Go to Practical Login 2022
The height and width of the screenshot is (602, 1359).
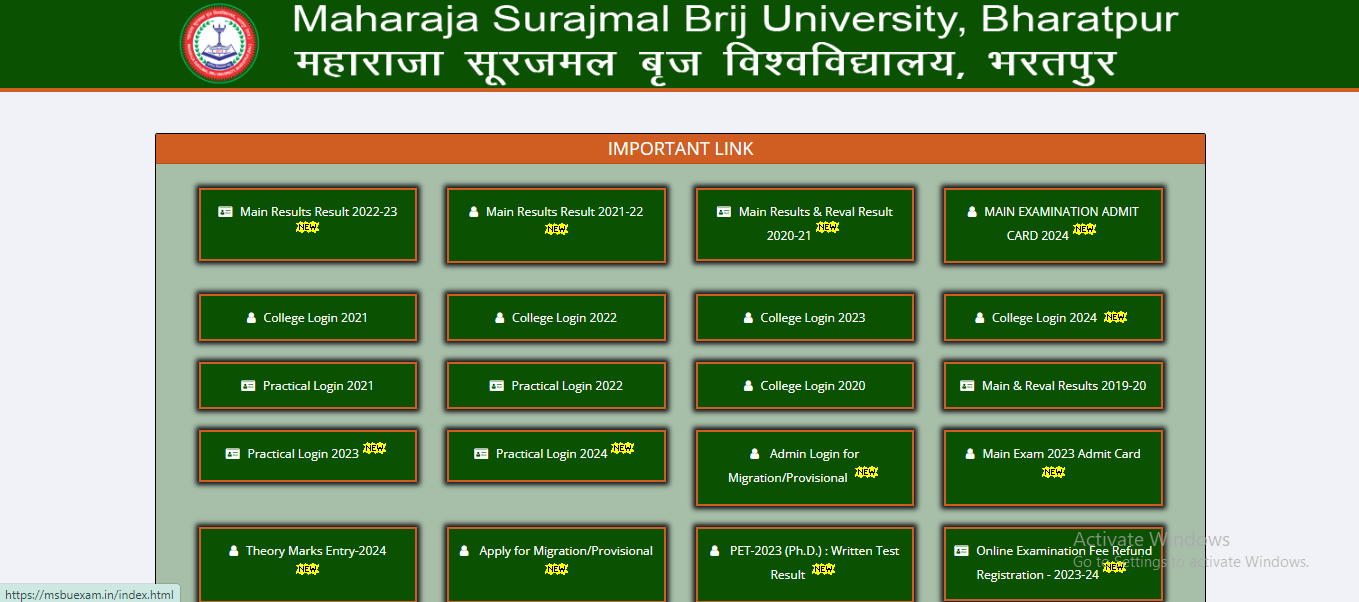click(556, 386)
